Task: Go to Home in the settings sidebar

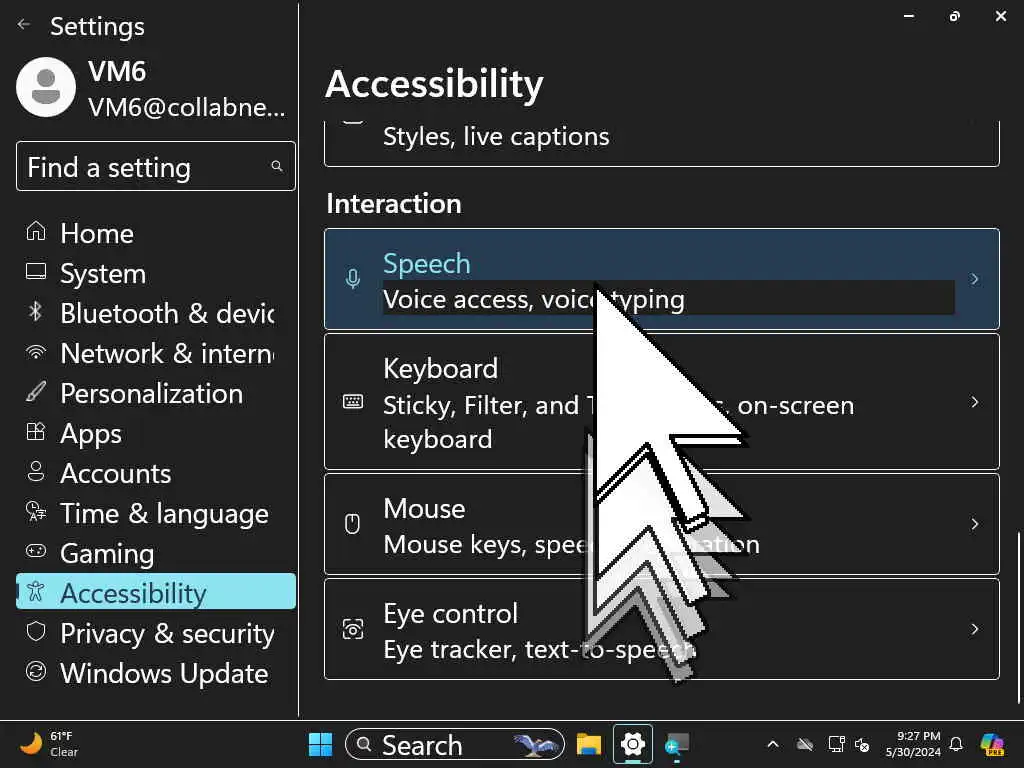Action: [155, 233]
